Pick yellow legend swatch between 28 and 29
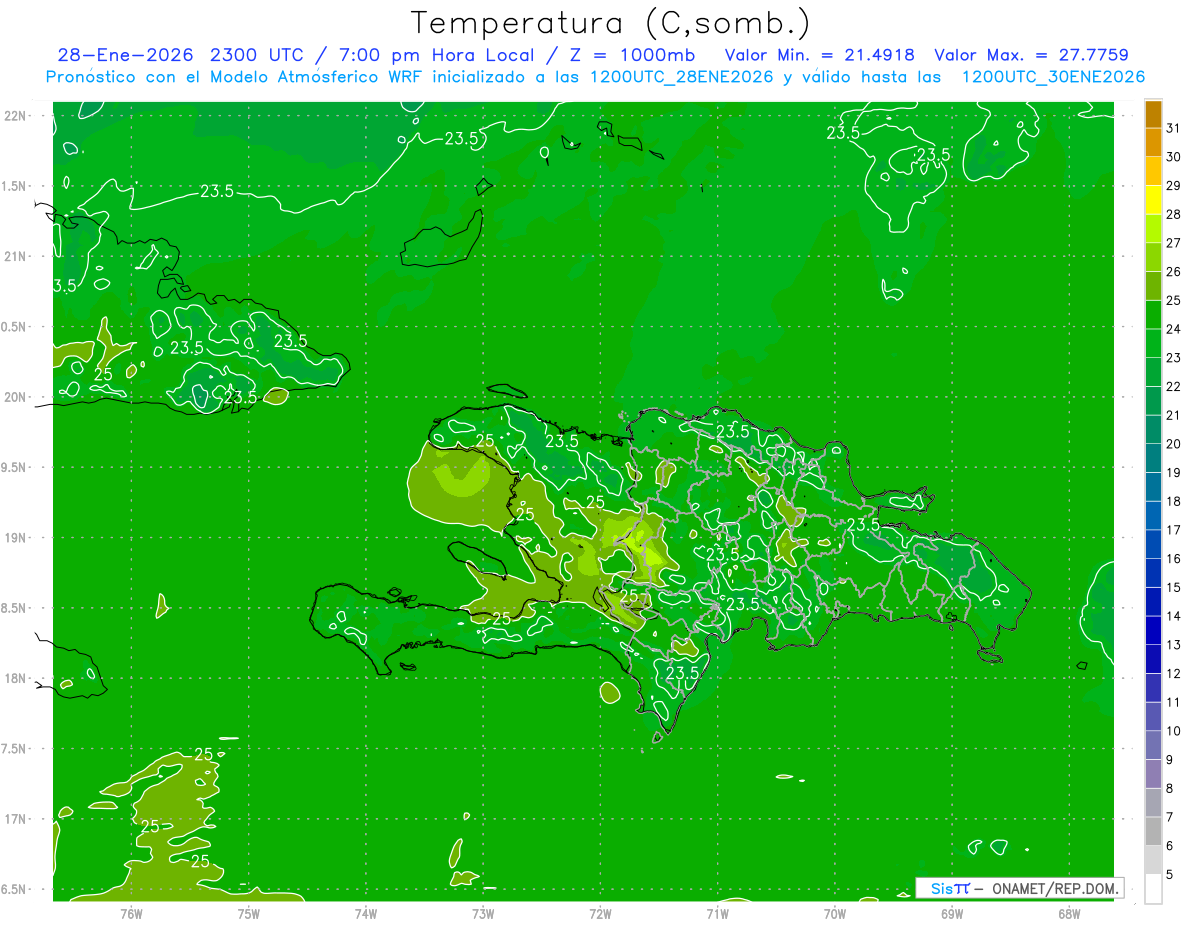The image size is (1200, 927). point(1153,200)
